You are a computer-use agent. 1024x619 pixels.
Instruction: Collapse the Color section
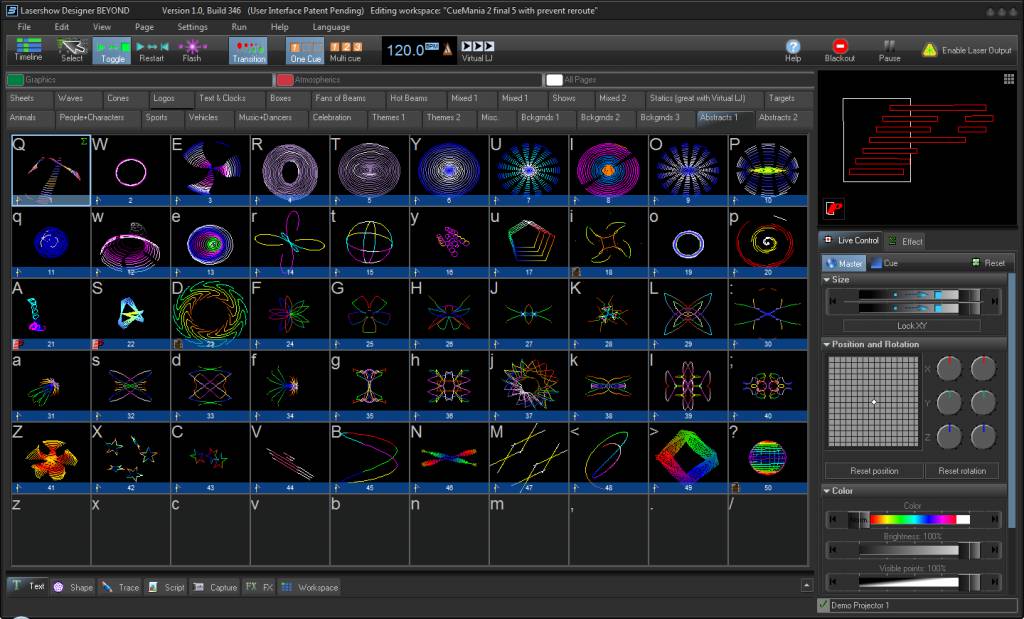pyautogui.click(x=827, y=490)
